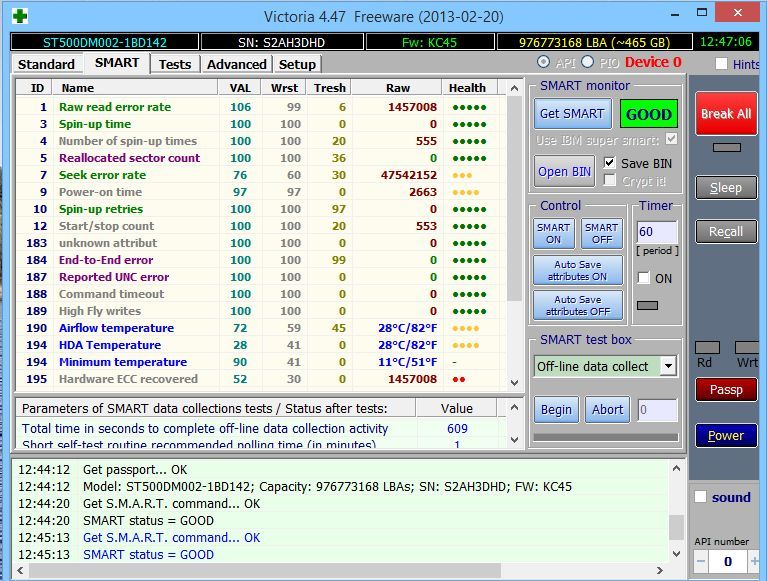Click the green GOOD status indicator

point(649,114)
